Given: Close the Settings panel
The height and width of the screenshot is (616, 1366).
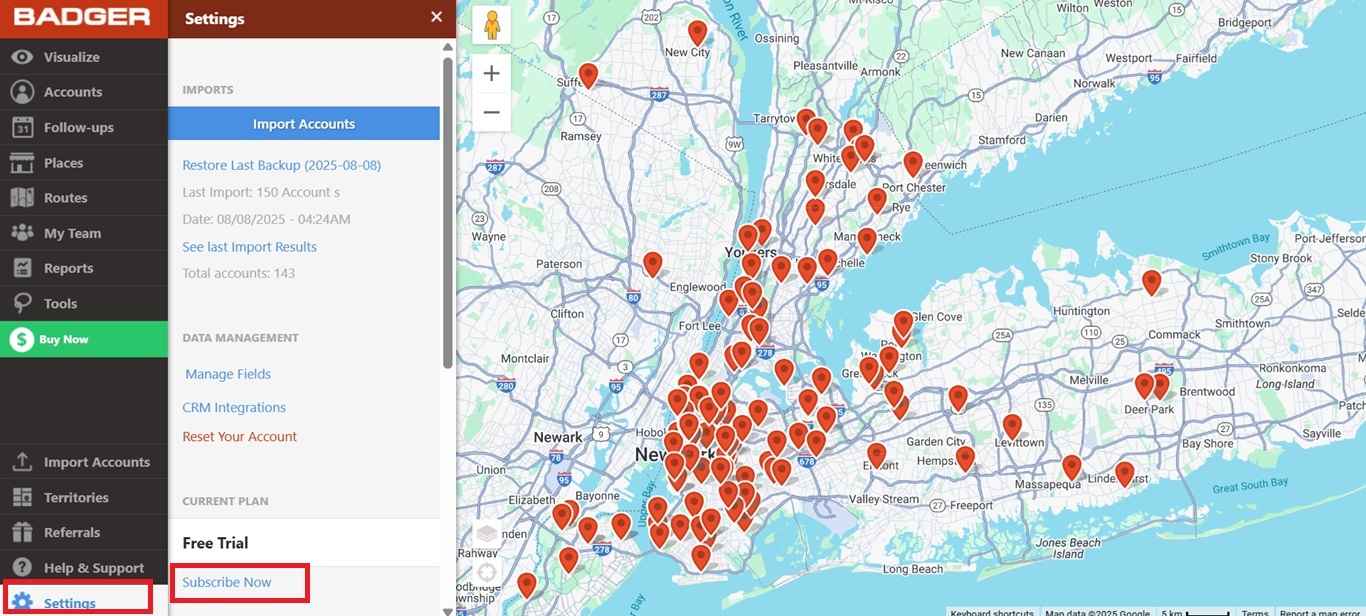Looking at the screenshot, I should point(436,17).
